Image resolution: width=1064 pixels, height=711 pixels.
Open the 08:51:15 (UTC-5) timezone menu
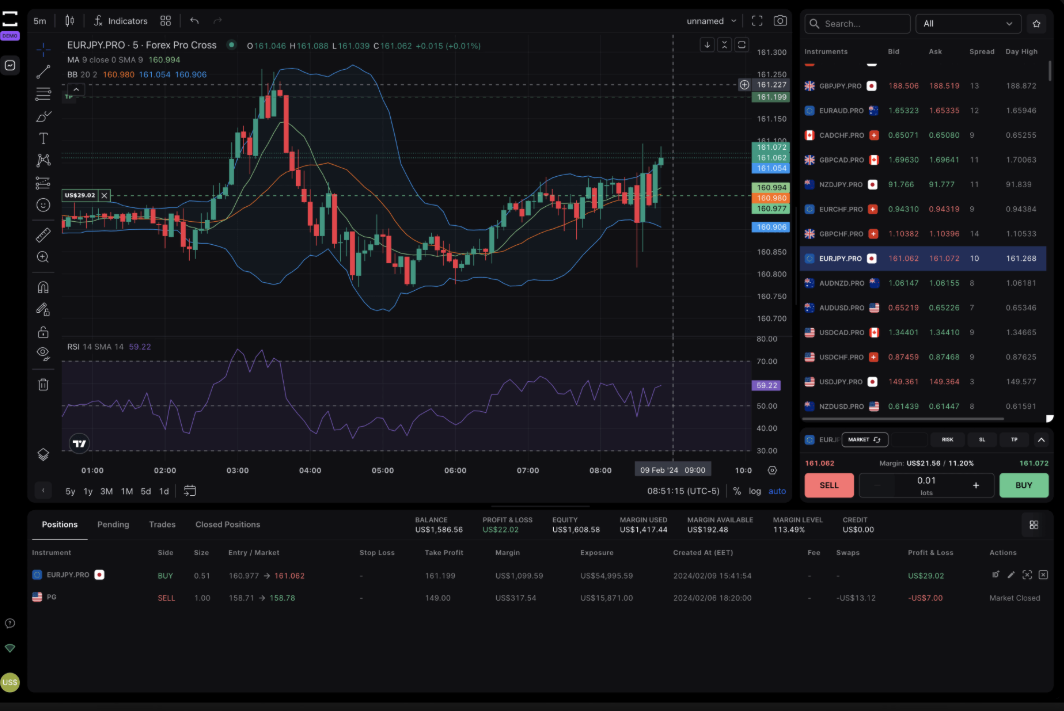683,491
